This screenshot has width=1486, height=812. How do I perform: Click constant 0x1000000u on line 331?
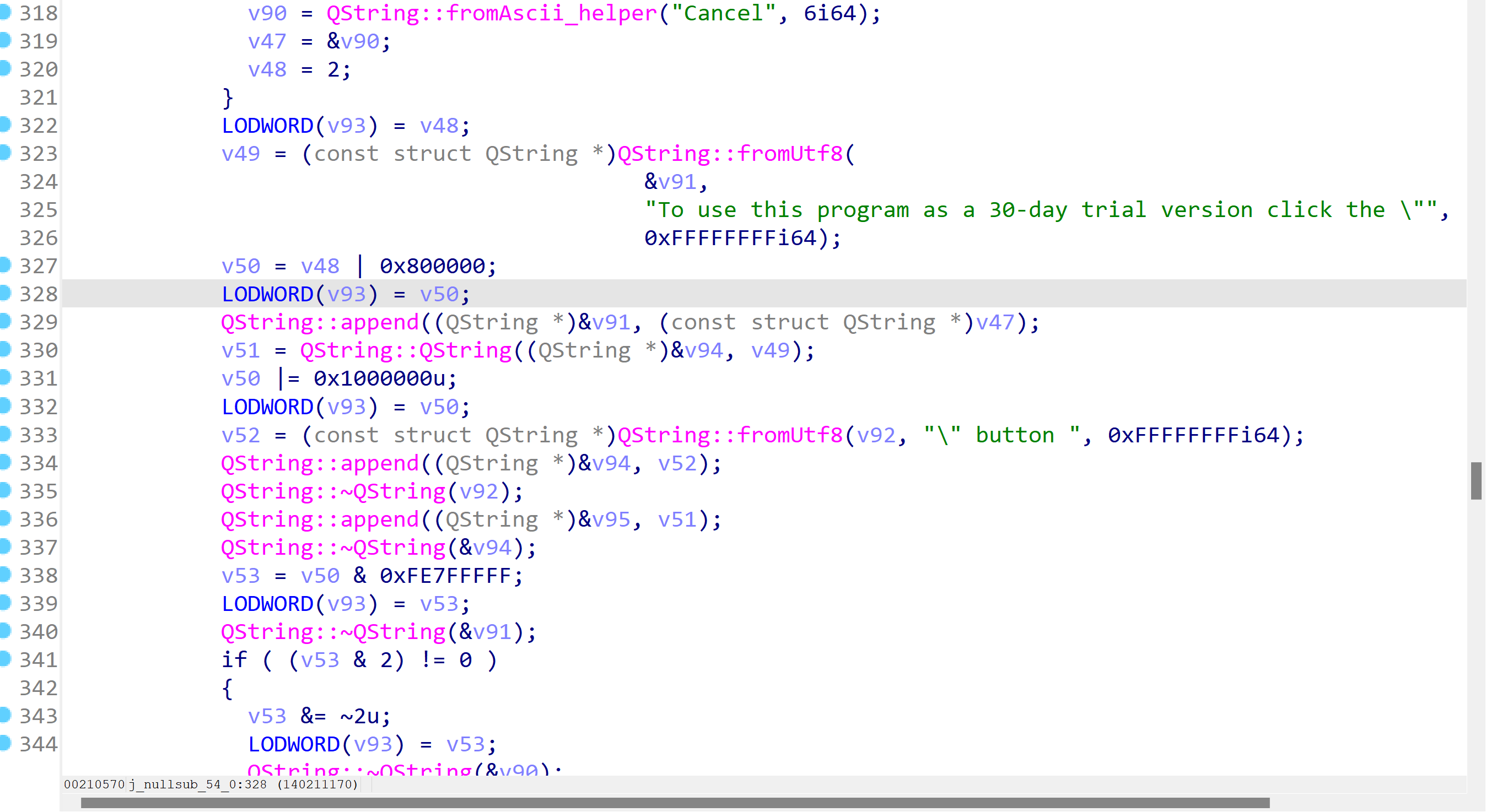click(380, 378)
